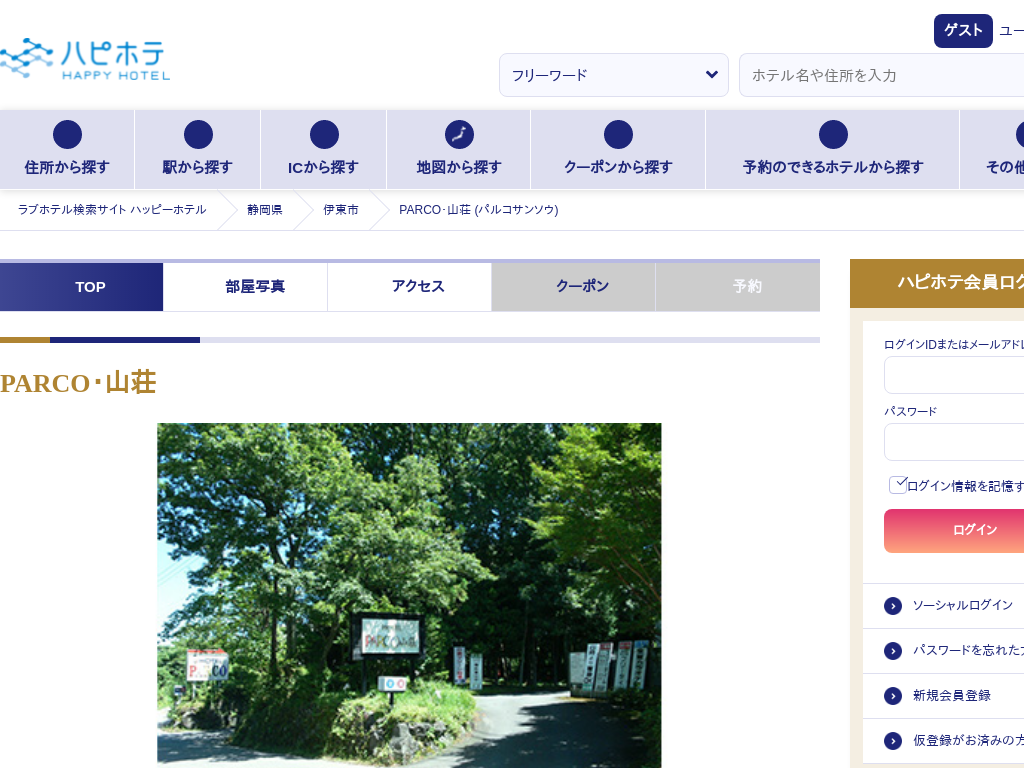
Task: Focus the ホテル名や住所を入力 search field
Action: pos(882,75)
